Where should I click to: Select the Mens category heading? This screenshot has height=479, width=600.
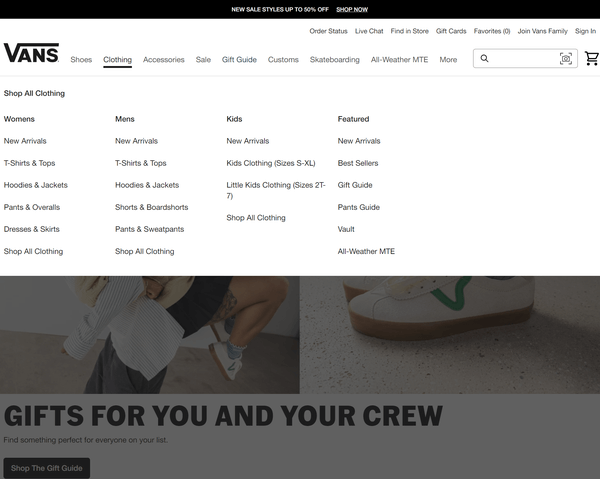(125, 119)
